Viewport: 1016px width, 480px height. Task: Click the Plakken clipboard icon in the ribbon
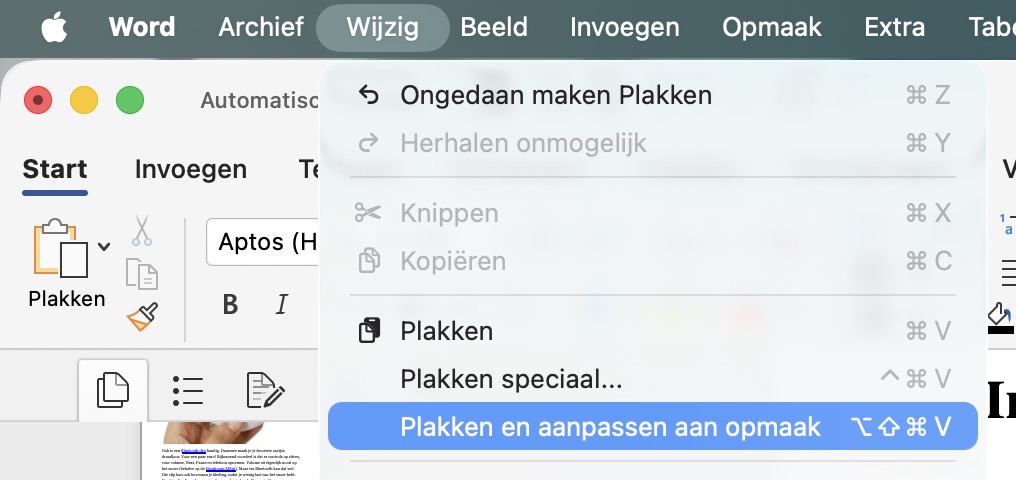pyautogui.click(x=60, y=248)
